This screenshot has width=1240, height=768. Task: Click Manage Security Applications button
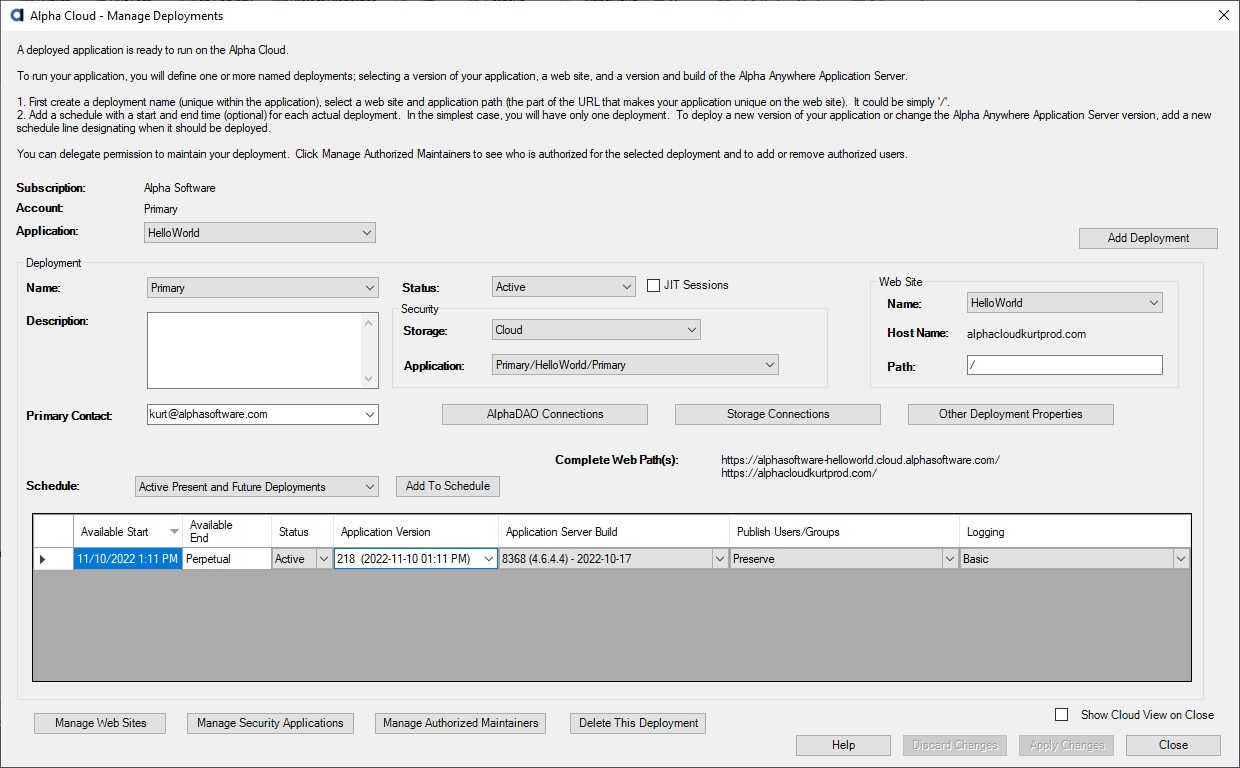[x=270, y=723]
